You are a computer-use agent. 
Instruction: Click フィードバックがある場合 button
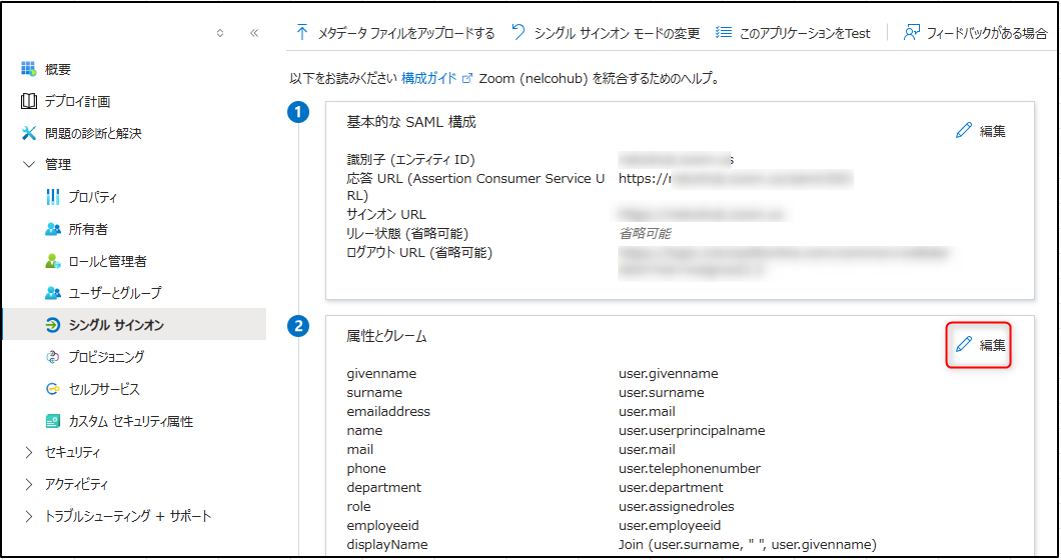(x=975, y=32)
